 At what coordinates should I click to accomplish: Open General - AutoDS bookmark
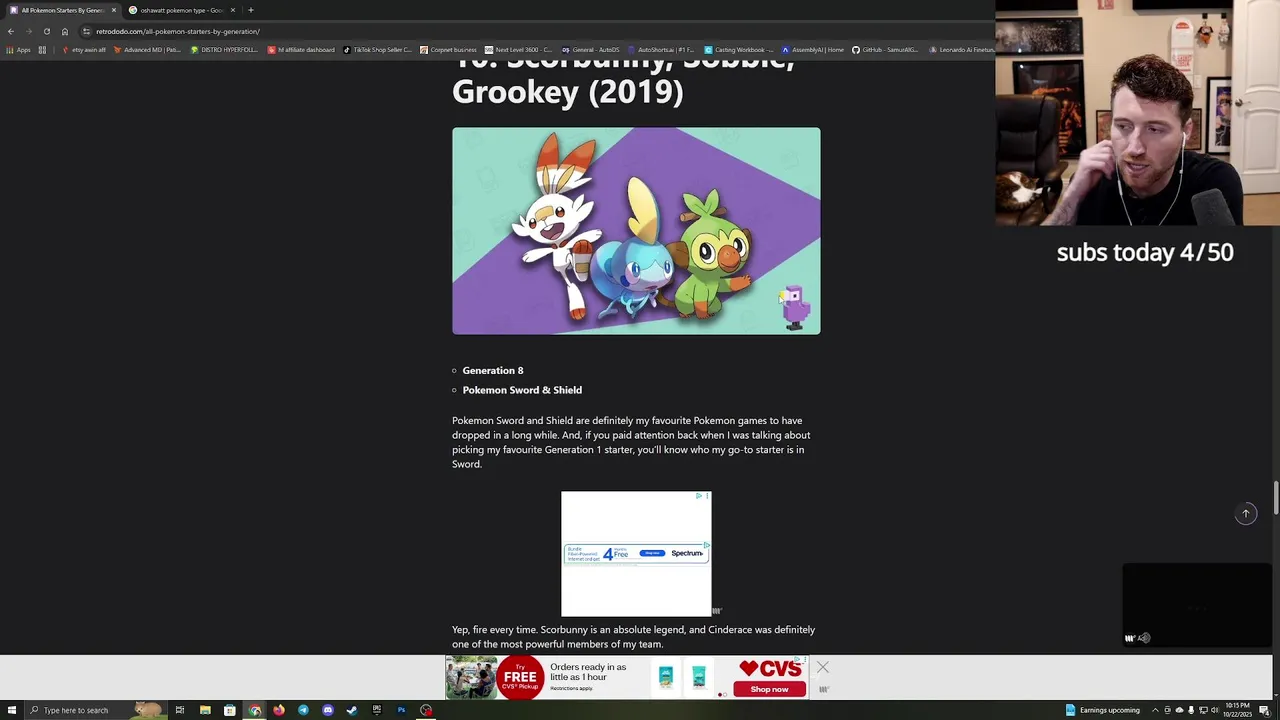tap(591, 50)
